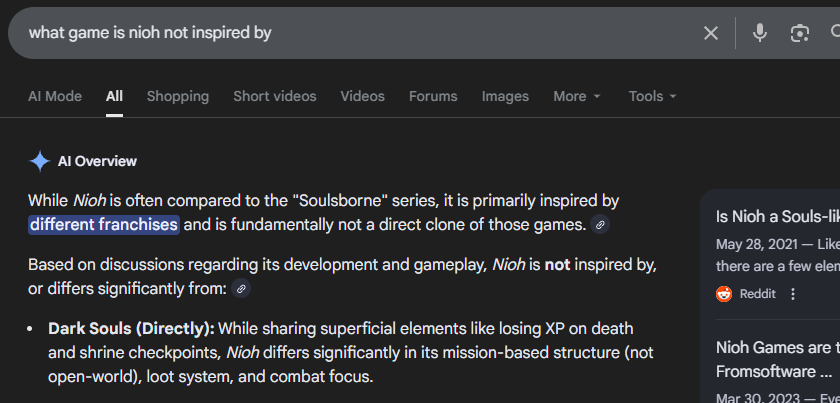Open the "Nioh Games are" Fromsoftware result
Screen dimensions: 840x403
[x=777, y=359]
